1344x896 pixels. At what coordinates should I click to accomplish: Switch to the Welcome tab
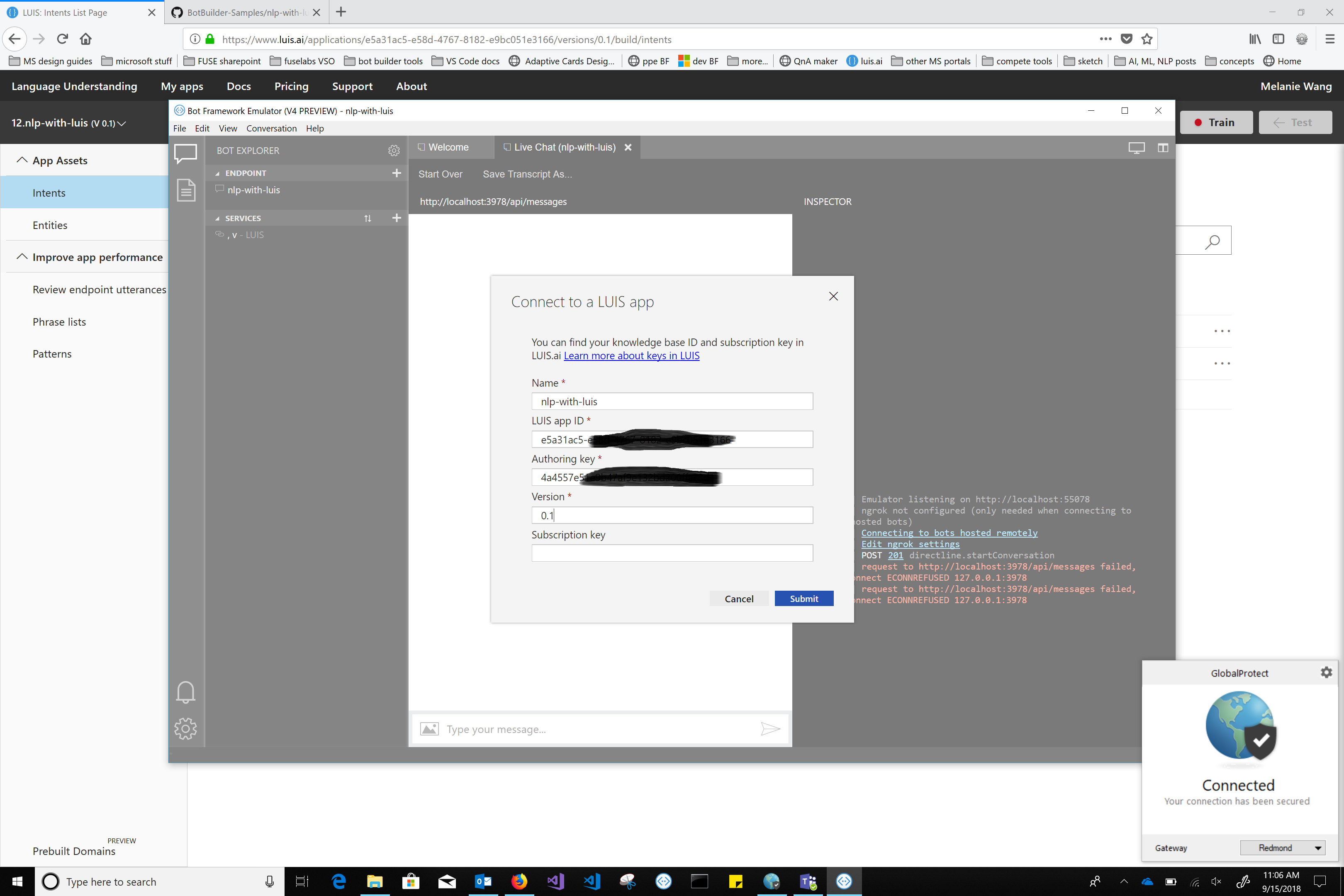[448, 147]
